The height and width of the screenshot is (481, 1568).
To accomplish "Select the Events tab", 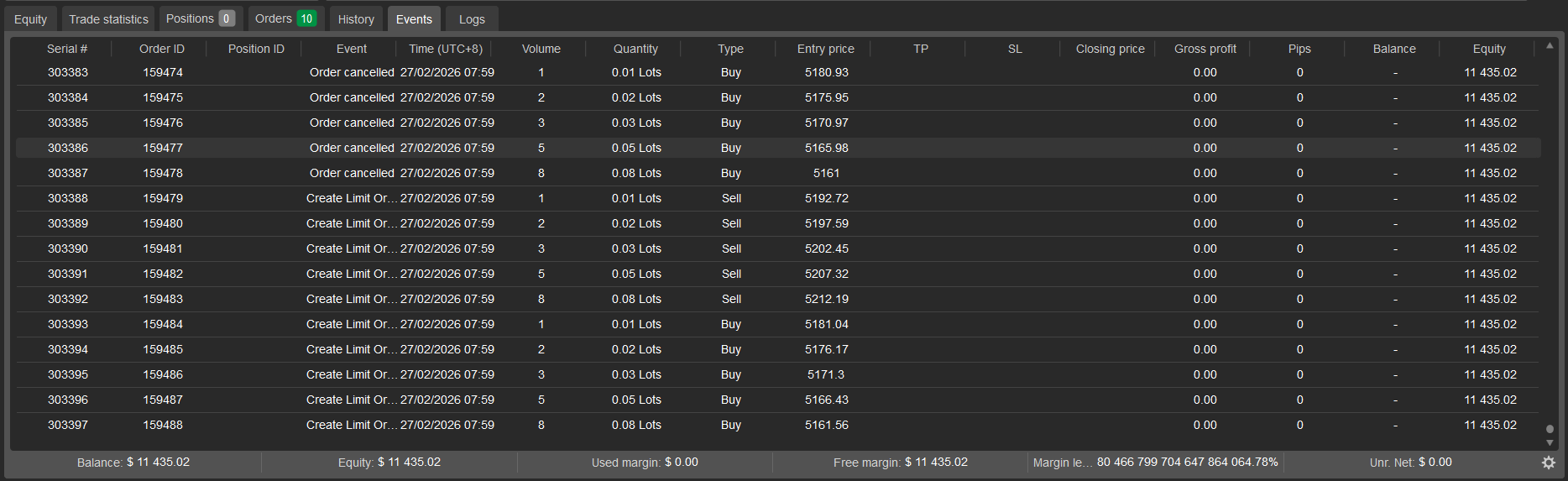I will (414, 19).
